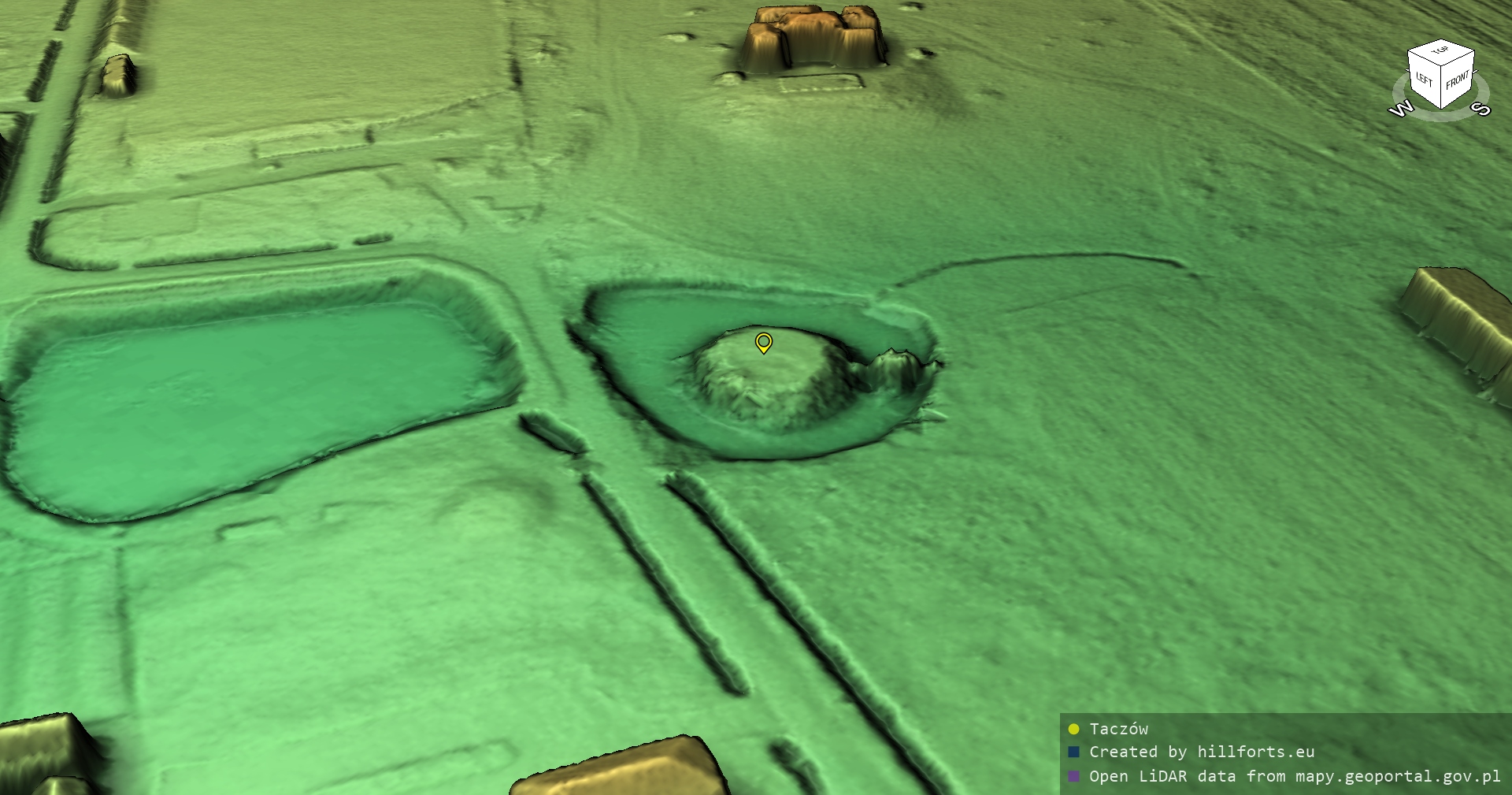Click the TOP face of the navigation cube
Viewport: 1512px width, 795px height.
coord(1440,51)
